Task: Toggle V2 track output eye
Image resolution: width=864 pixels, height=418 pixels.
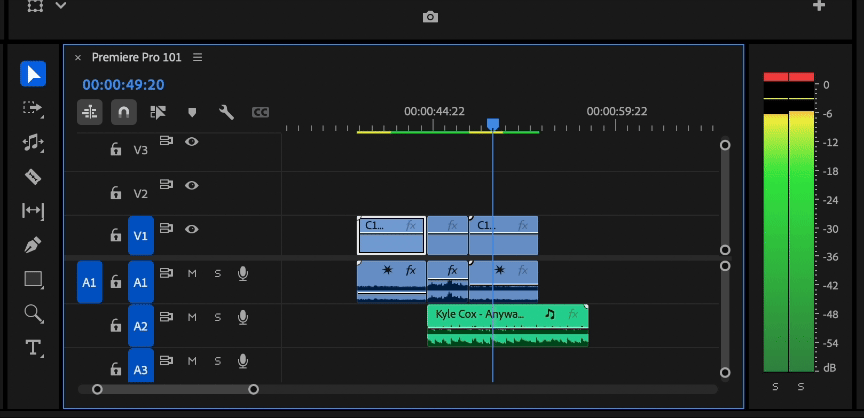Action: pyautogui.click(x=191, y=185)
